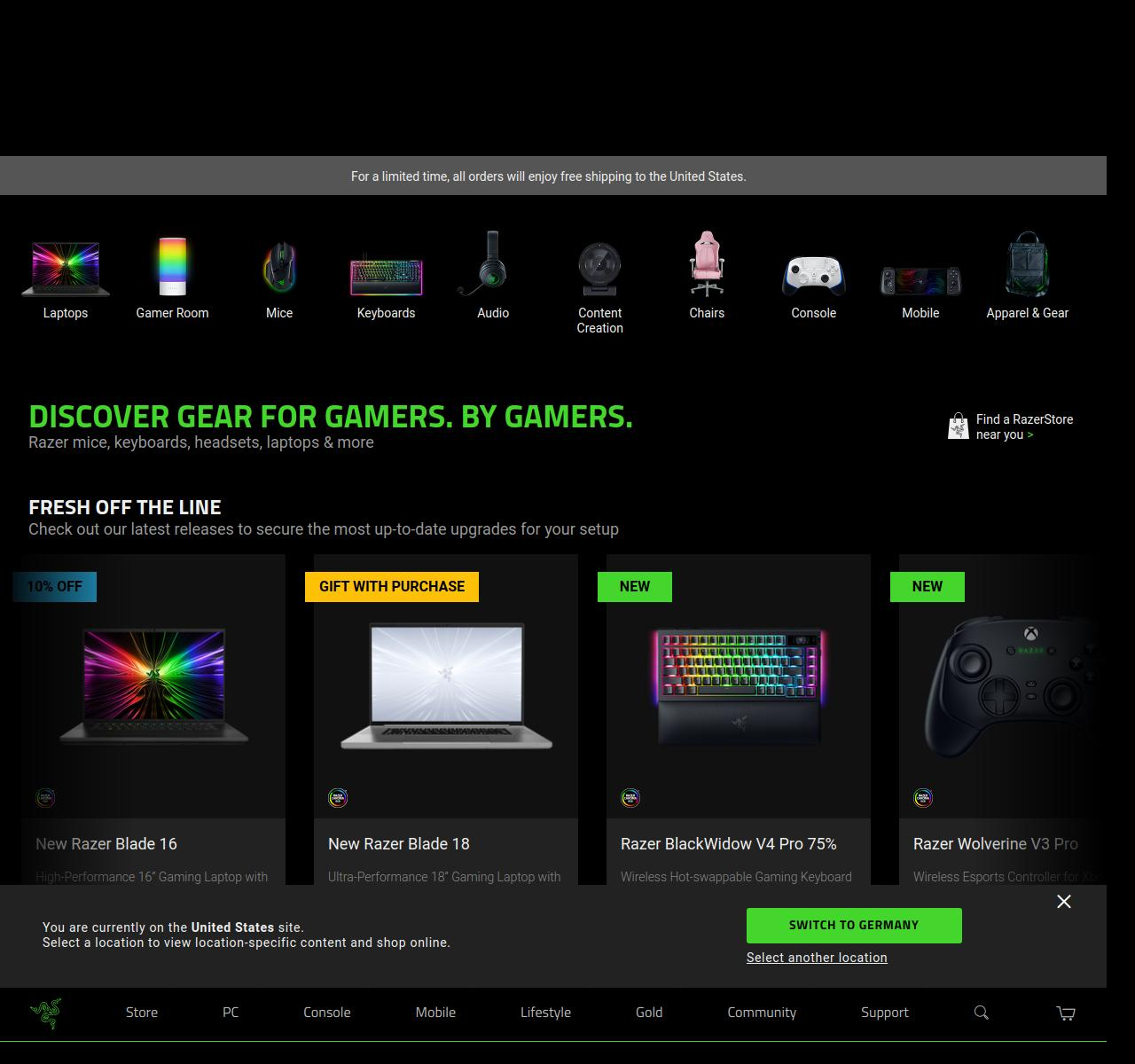Viewport: 1135px width, 1064px height.
Task: Click the SWITCH TO GERMANY button
Action: pos(854,925)
